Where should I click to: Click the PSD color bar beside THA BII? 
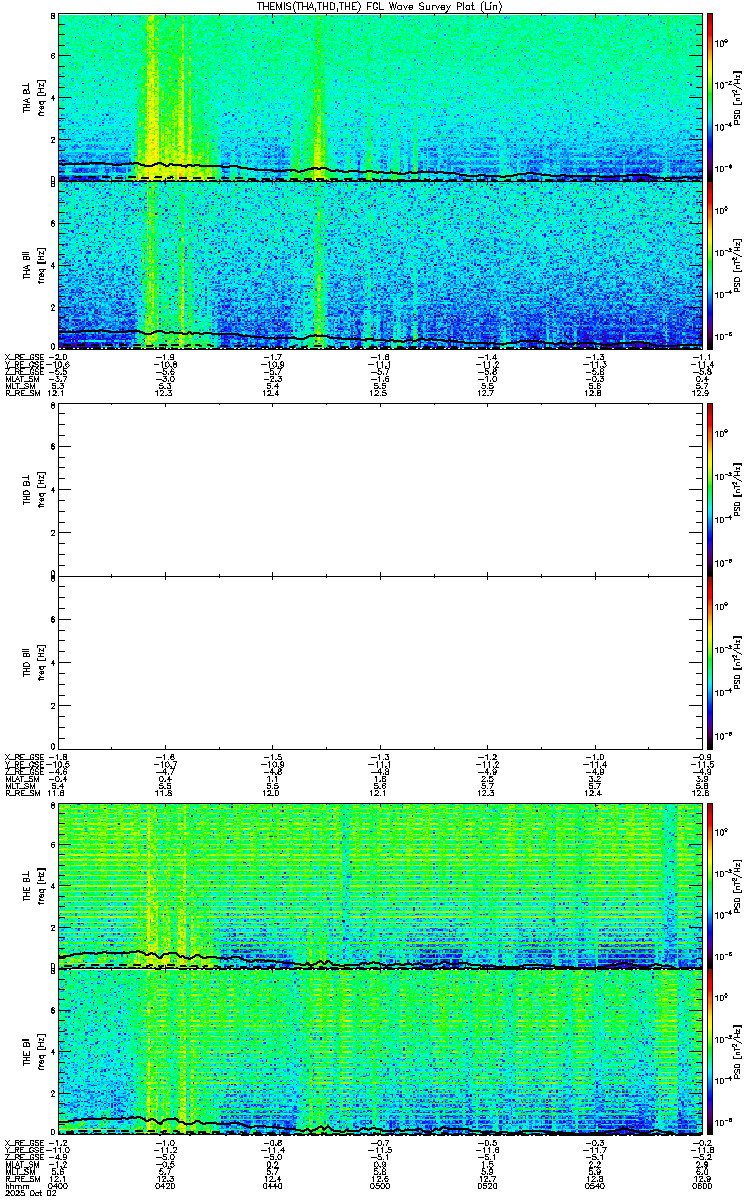point(711,265)
